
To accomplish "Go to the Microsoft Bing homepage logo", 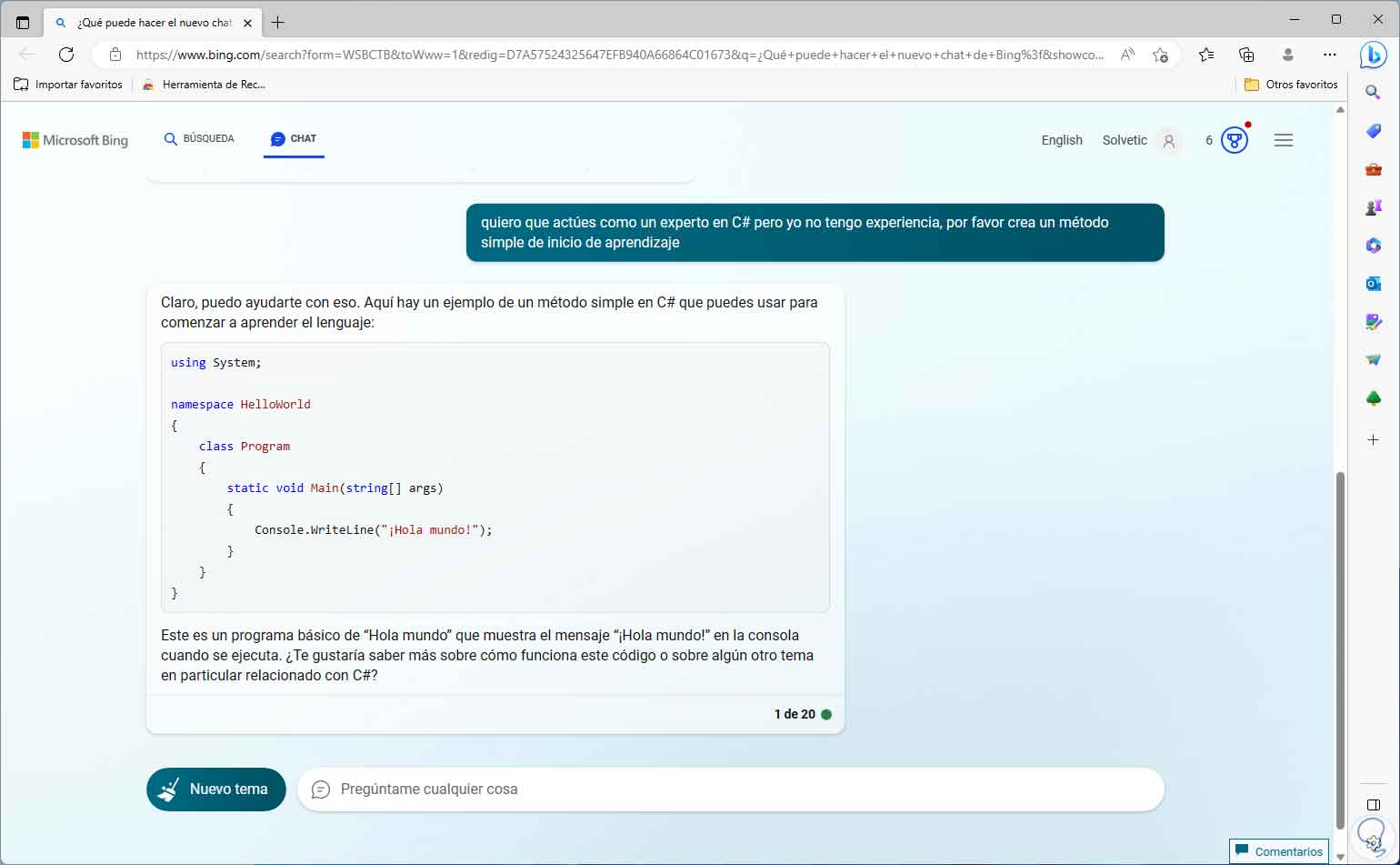I will [75, 140].
